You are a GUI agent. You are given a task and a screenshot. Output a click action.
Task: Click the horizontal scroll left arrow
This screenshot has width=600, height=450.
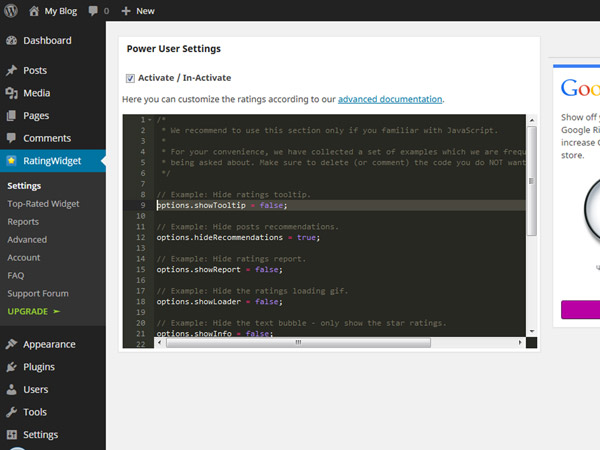pos(160,342)
